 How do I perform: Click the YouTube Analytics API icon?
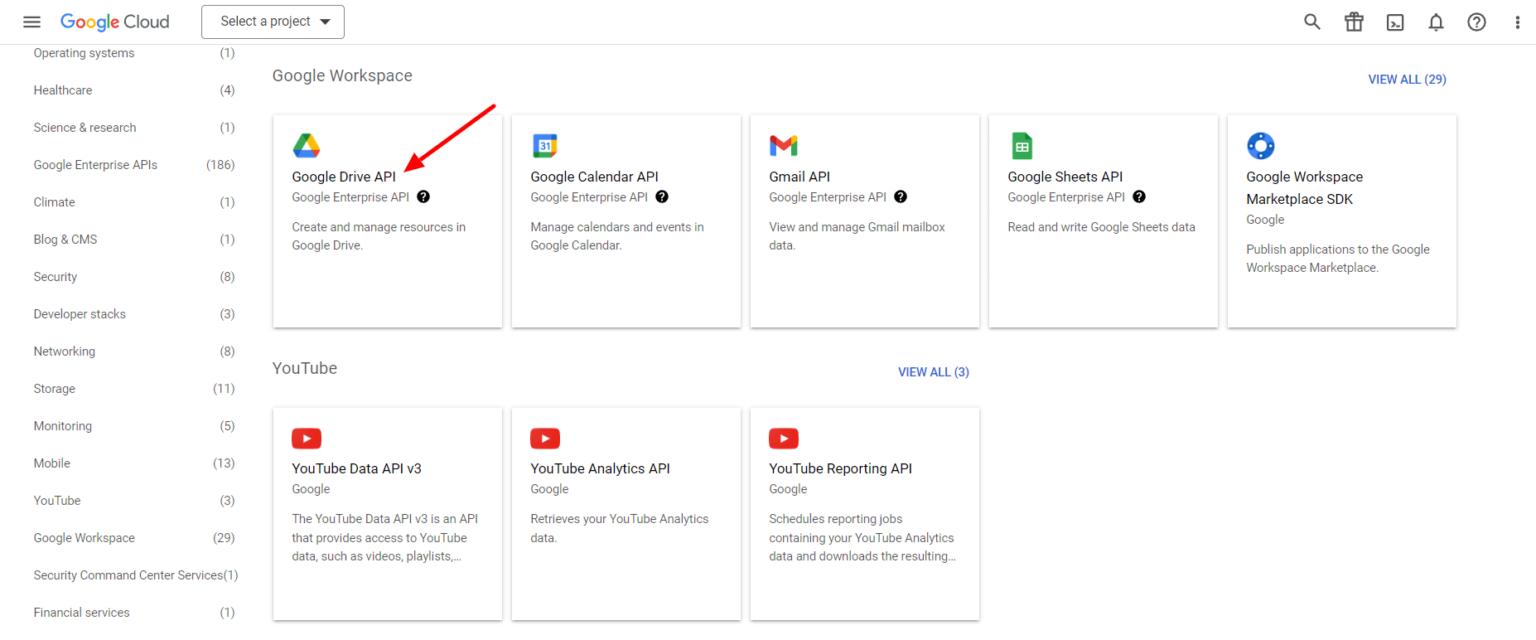(x=545, y=438)
